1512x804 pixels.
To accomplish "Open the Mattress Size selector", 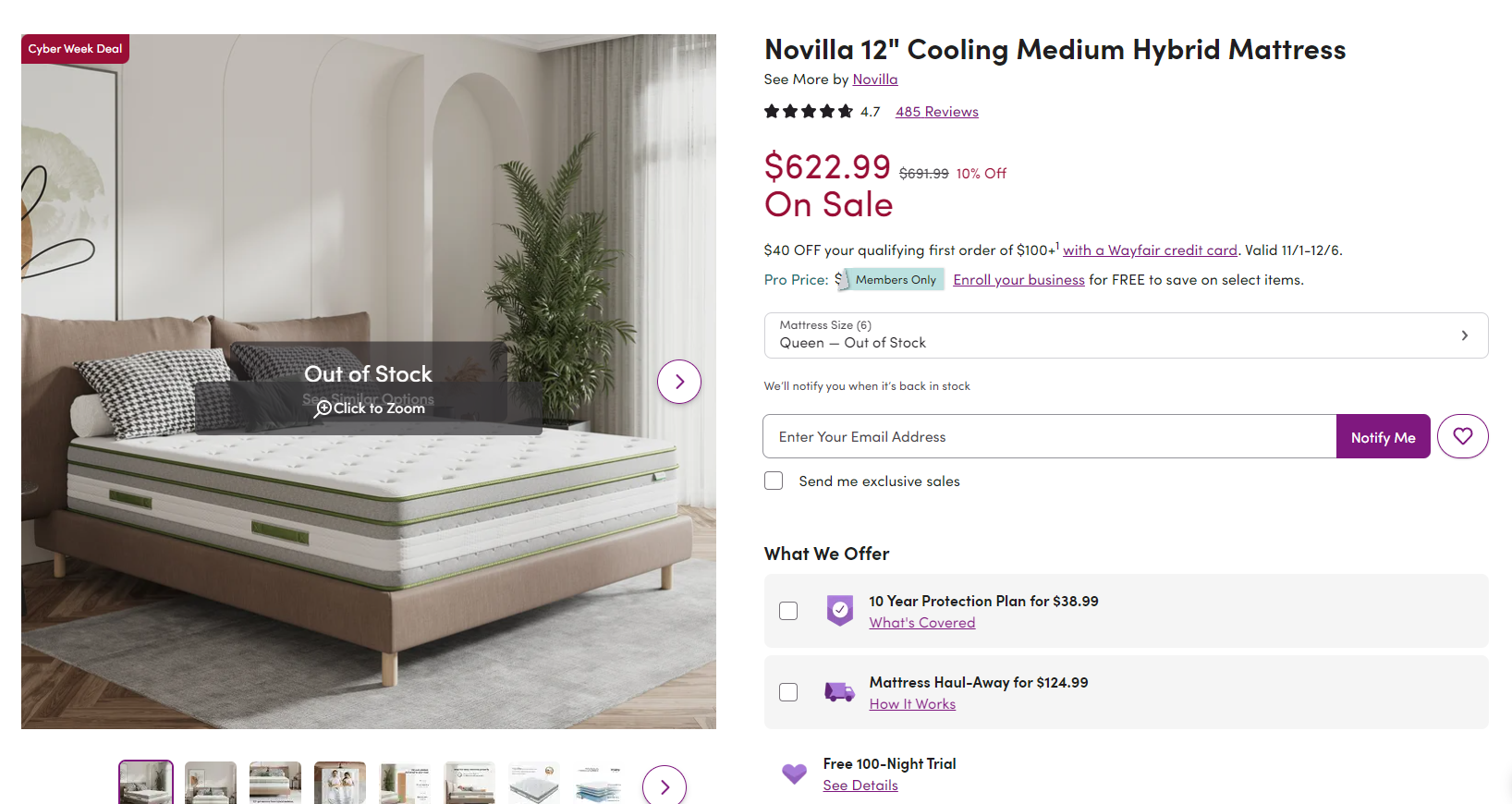I will point(1125,335).
